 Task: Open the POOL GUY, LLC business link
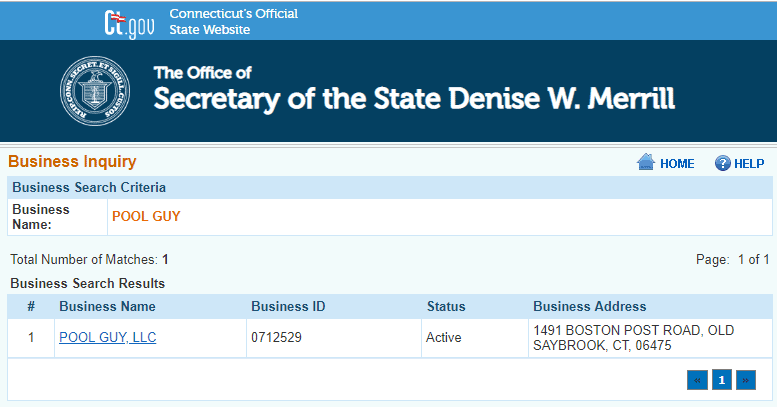(x=107, y=338)
